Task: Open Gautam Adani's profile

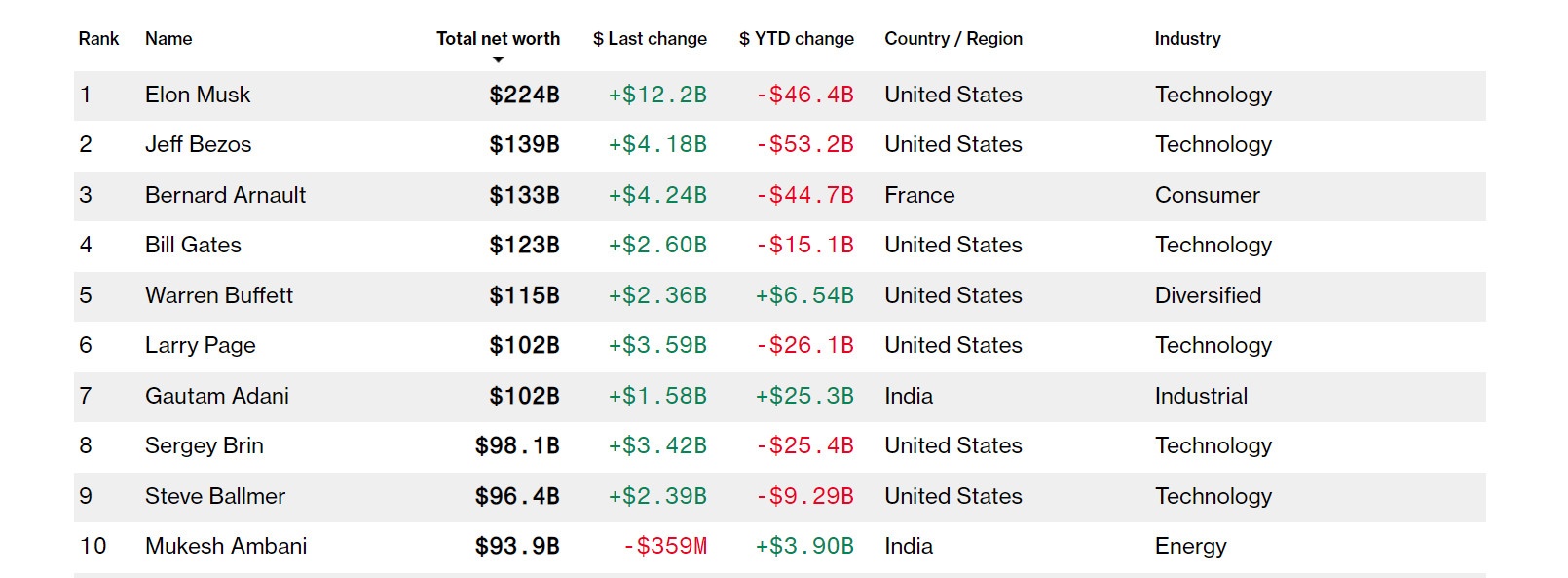Action: click(x=216, y=397)
